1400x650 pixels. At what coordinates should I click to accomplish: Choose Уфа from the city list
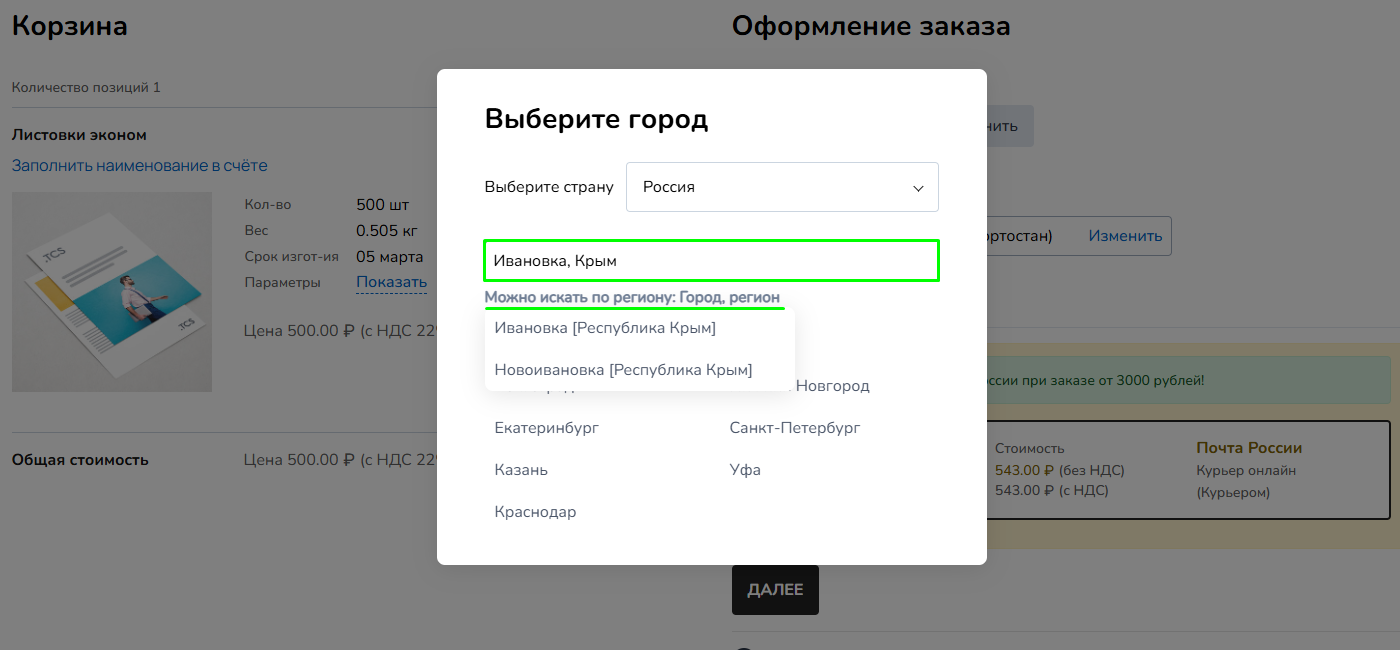point(745,469)
